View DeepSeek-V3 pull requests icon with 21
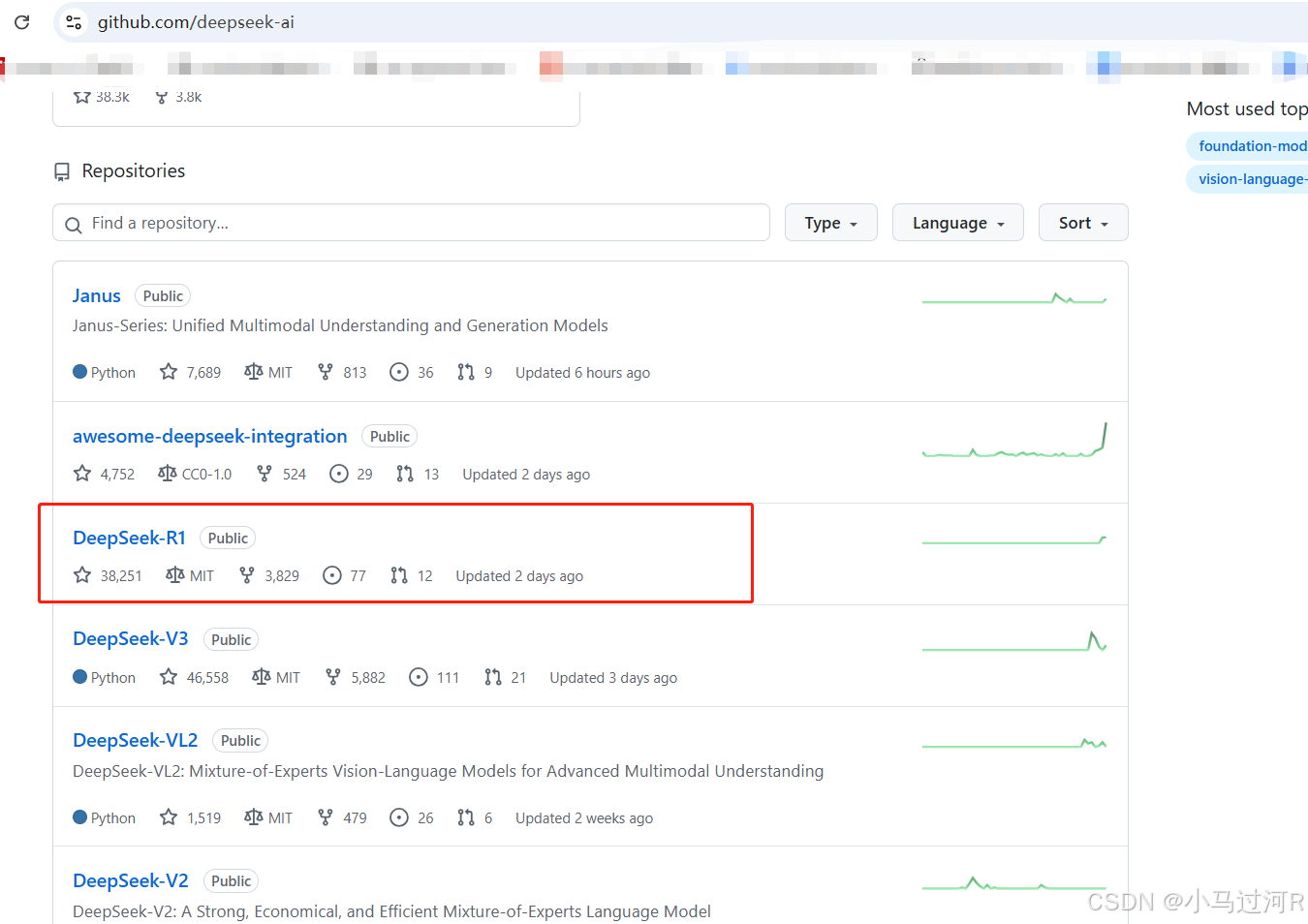Image resolution: width=1308 pixels, height=924 pixels. click(x=493, y=677)
